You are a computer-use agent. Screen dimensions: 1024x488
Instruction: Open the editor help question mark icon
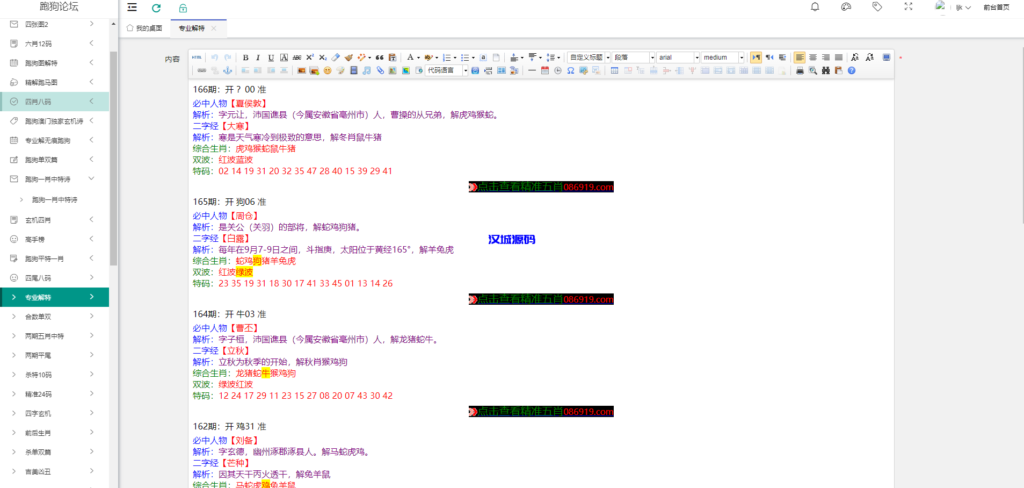851,71
